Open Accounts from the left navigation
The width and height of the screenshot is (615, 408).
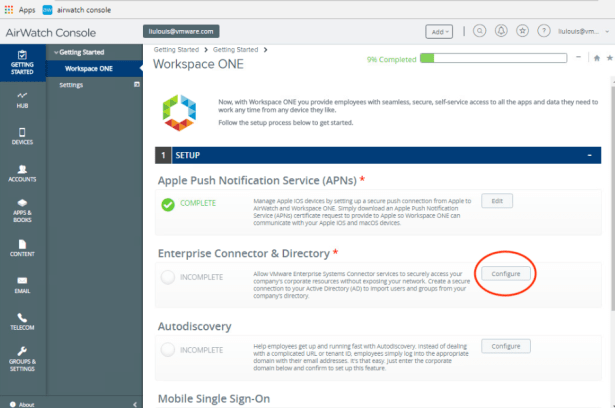[x=21, y=173]
